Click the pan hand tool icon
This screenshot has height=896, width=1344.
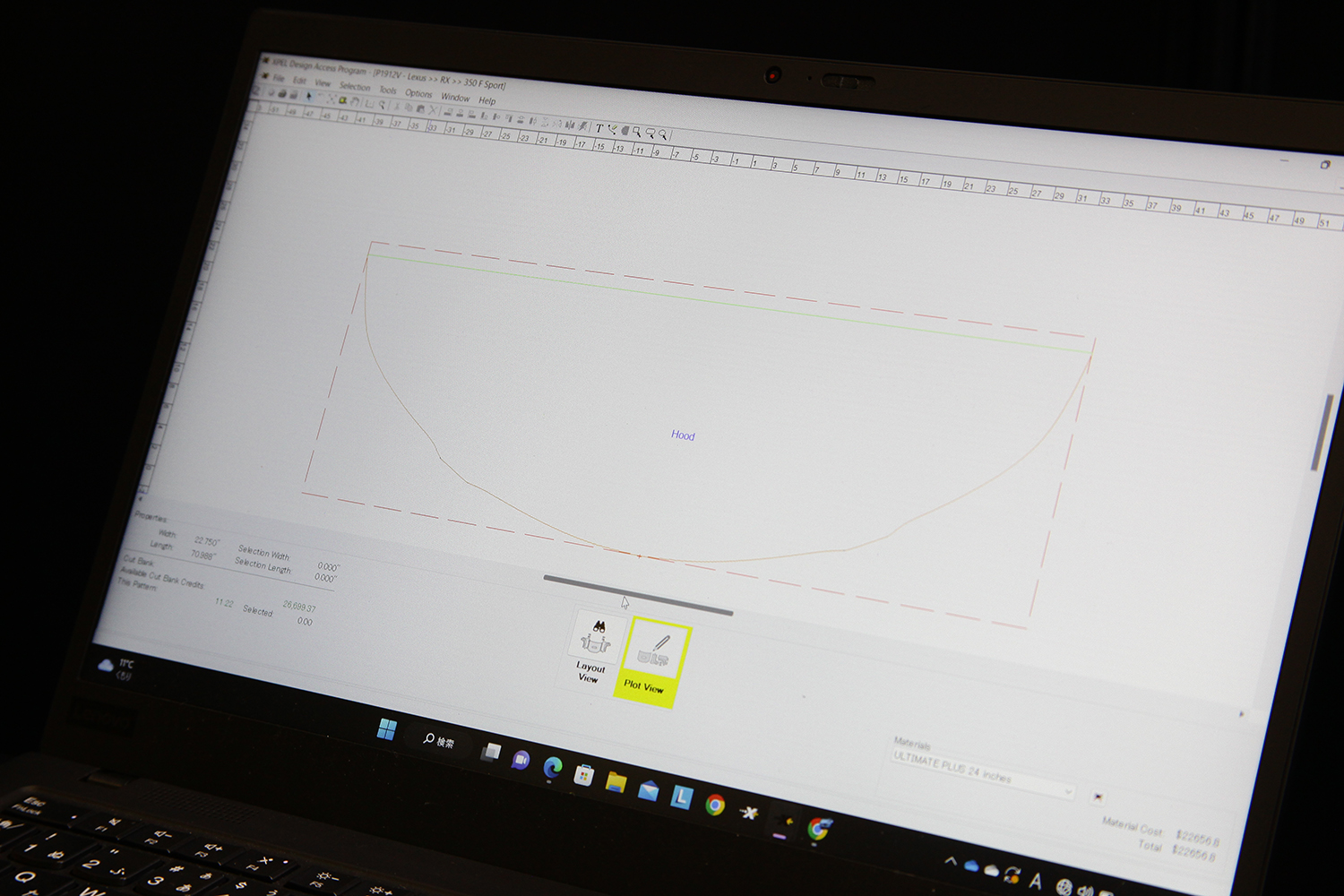click(x=355, y=101)
